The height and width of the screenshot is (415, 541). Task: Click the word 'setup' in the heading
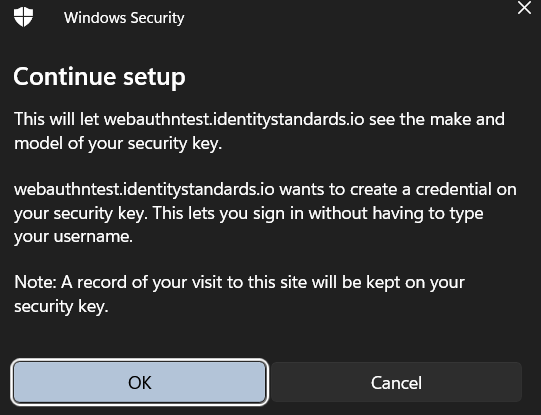(155, 78)
